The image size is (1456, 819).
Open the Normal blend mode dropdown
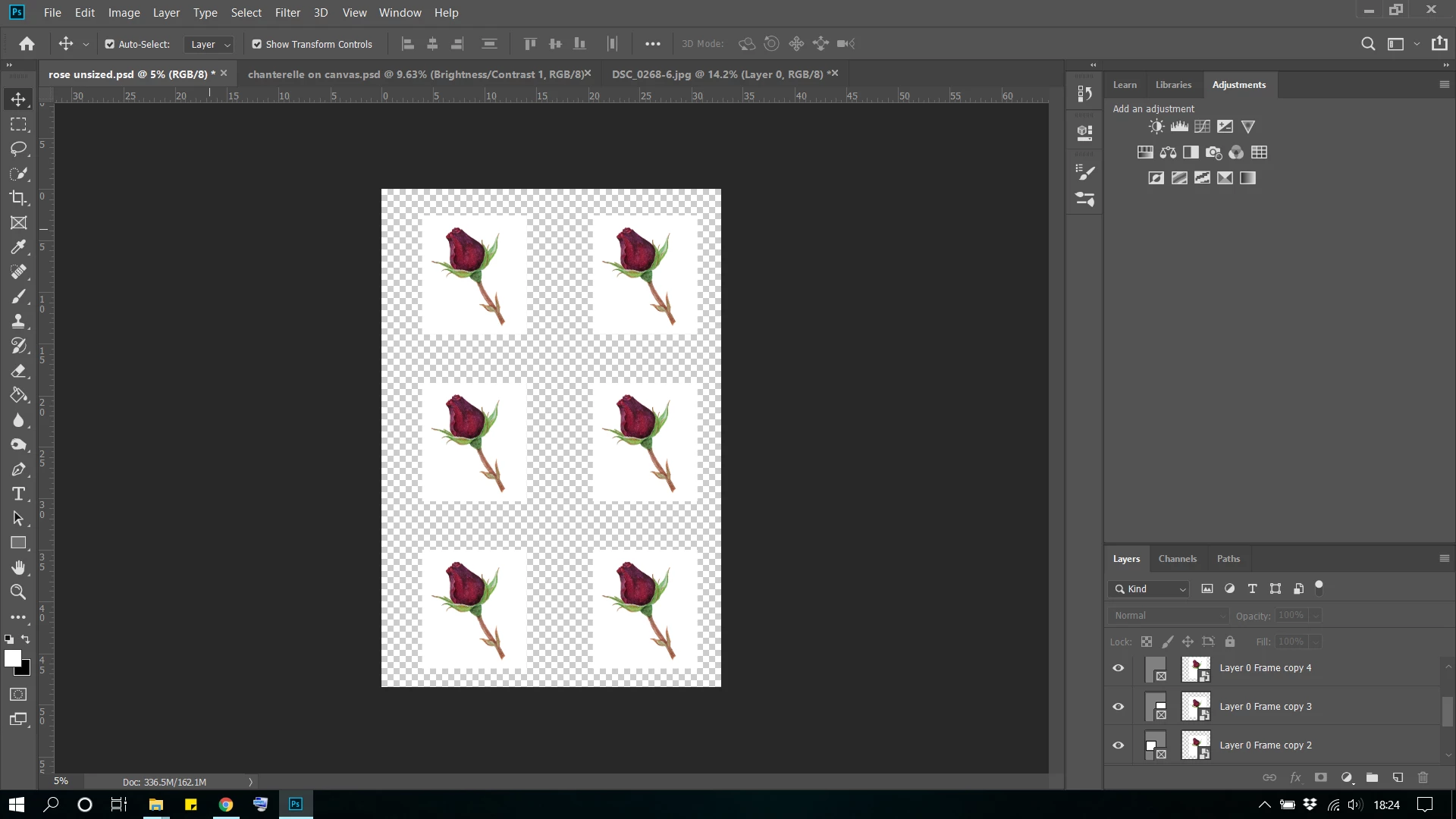[1168, 616]
